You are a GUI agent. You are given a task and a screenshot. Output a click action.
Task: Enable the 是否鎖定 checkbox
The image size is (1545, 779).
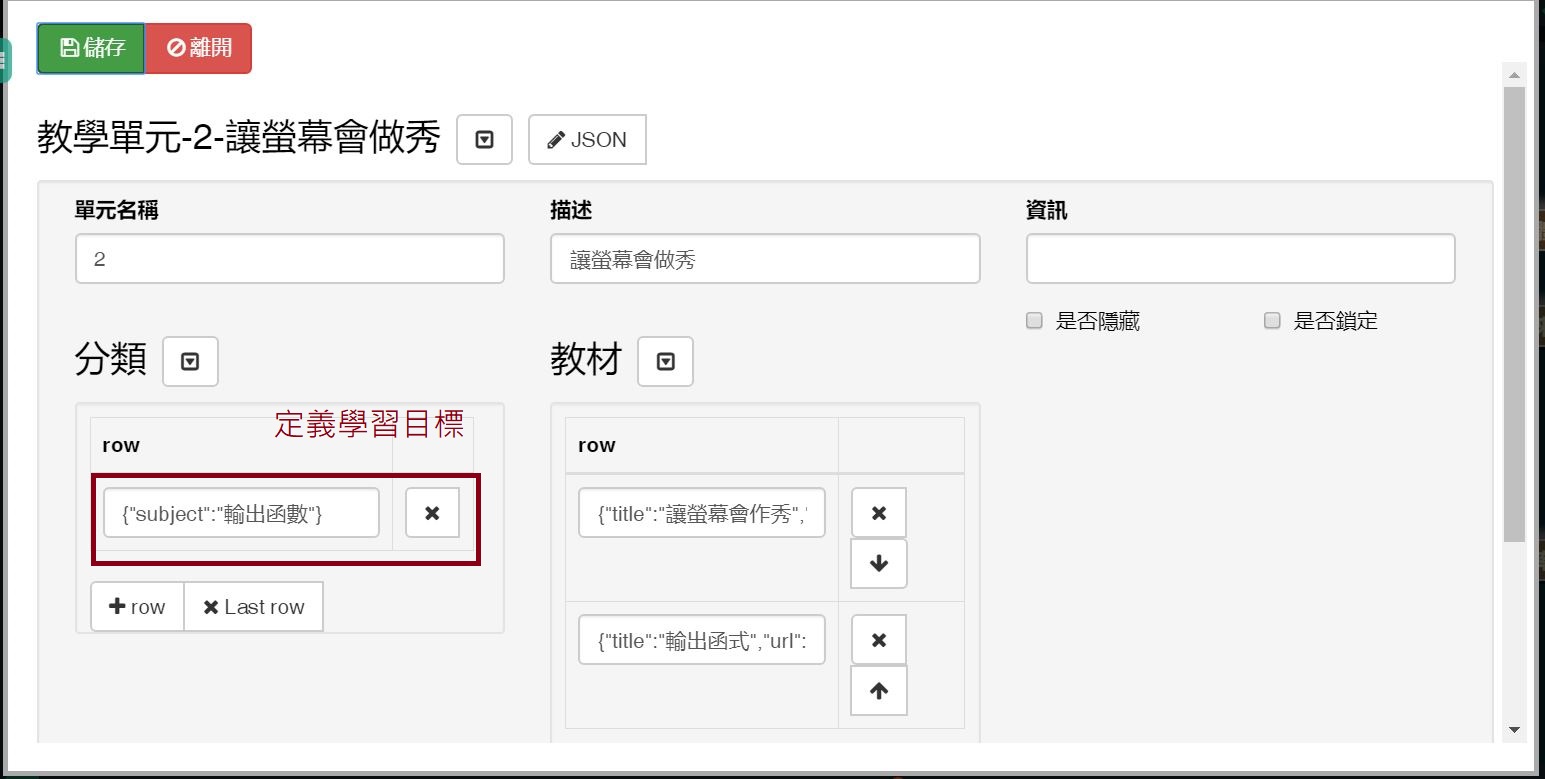click(x=1272, y=321)
